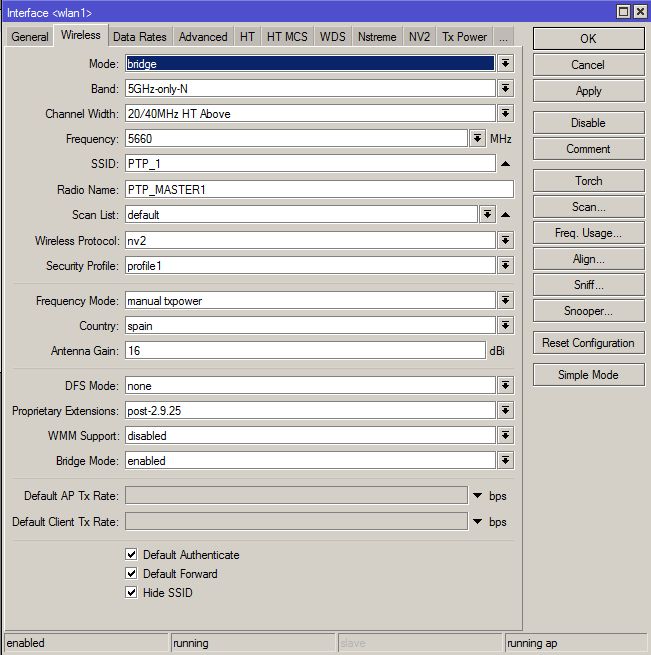651x655 pixels.
Task: Click the Cancel button
Action: [x=588, y=65]
